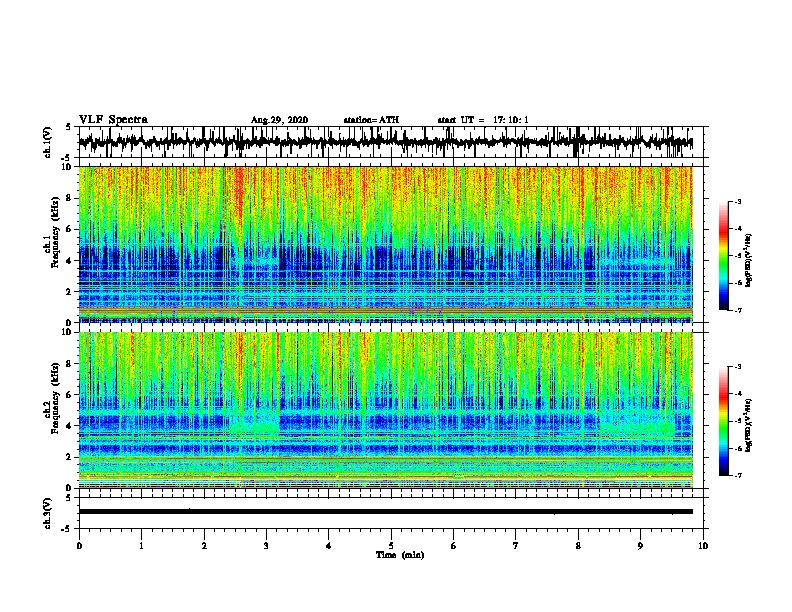The width and height of the screenshot is (792, 612).
Task: Click the ch.1 color scale bar
Action: coord(724,256)
